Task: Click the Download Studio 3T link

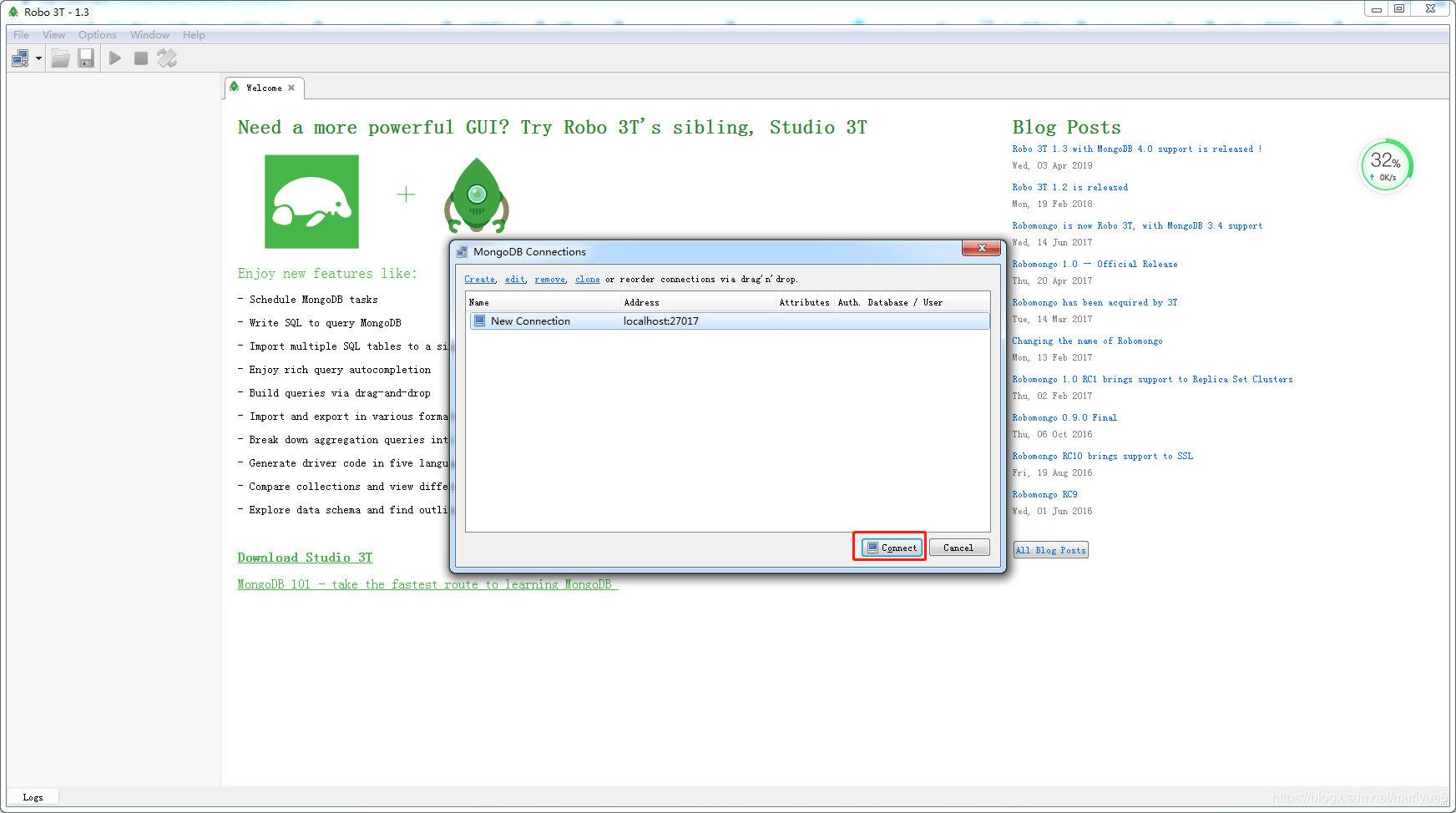Action: (x=305, y=558)
